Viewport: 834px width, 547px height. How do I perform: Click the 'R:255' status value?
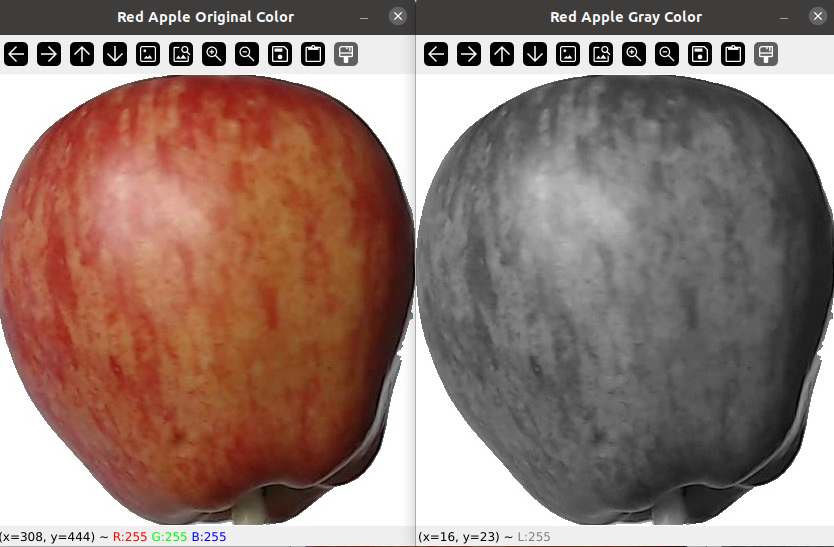point(130,536)
